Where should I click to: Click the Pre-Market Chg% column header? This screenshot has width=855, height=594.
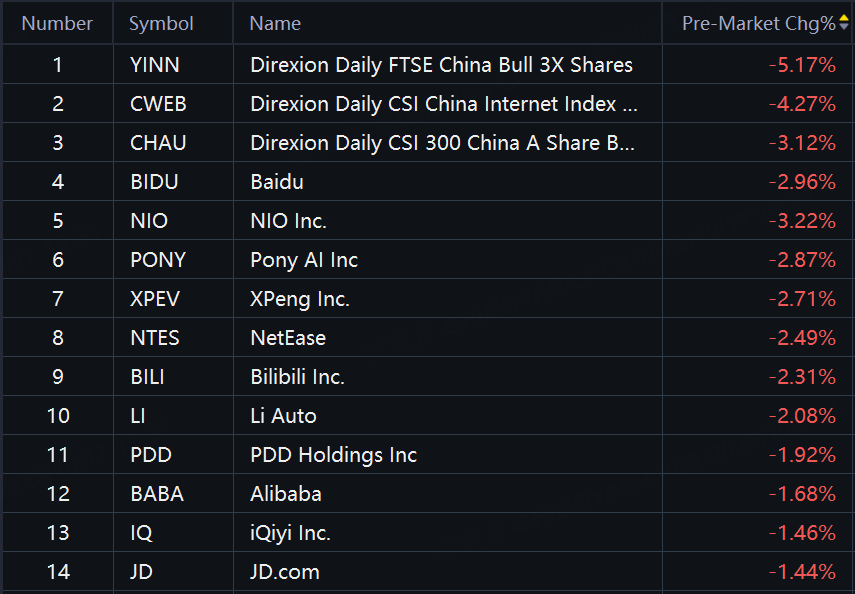[758, 23]
